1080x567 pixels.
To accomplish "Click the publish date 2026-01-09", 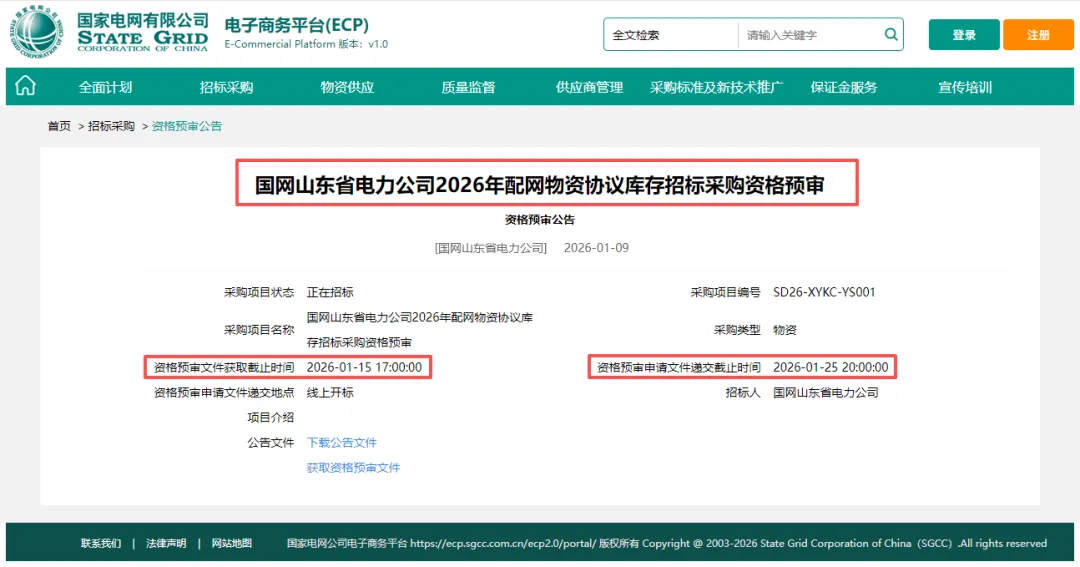I will (596, 248).
